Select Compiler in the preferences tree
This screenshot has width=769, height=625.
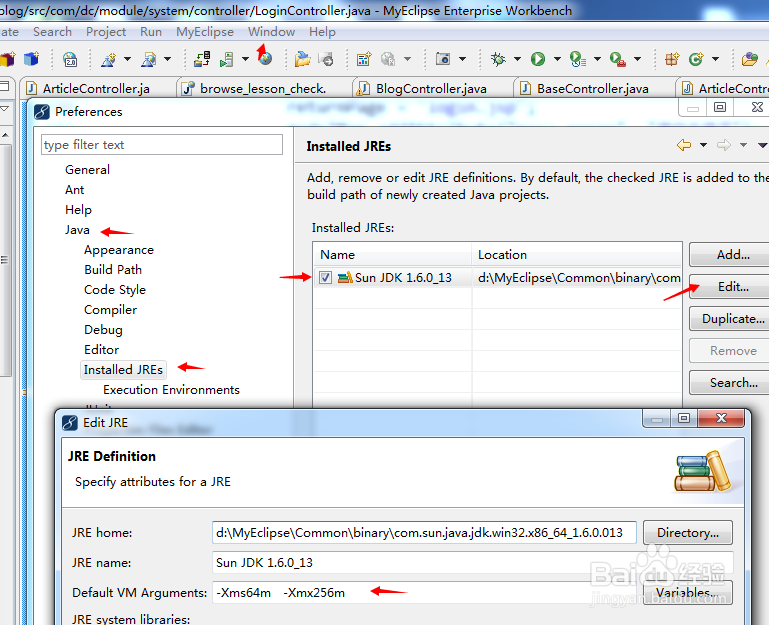[110, 310]
